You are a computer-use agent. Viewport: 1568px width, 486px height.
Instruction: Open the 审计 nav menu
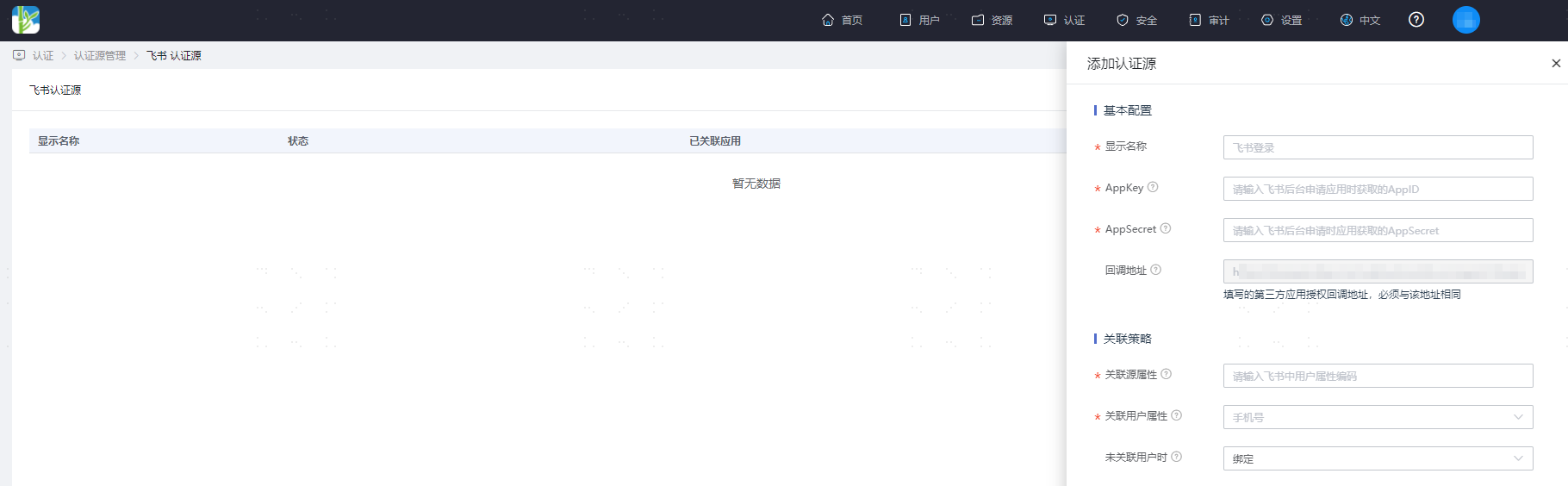coord(1209,20)
